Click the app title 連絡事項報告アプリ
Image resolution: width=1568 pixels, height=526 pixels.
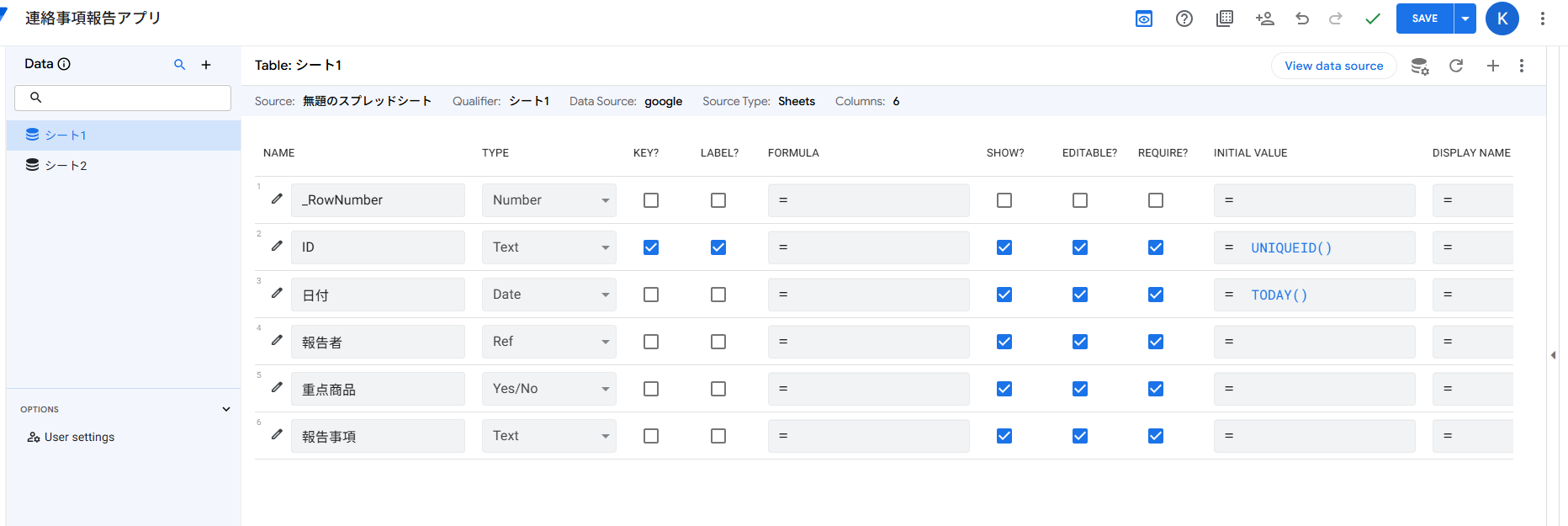tap(93, 18)
